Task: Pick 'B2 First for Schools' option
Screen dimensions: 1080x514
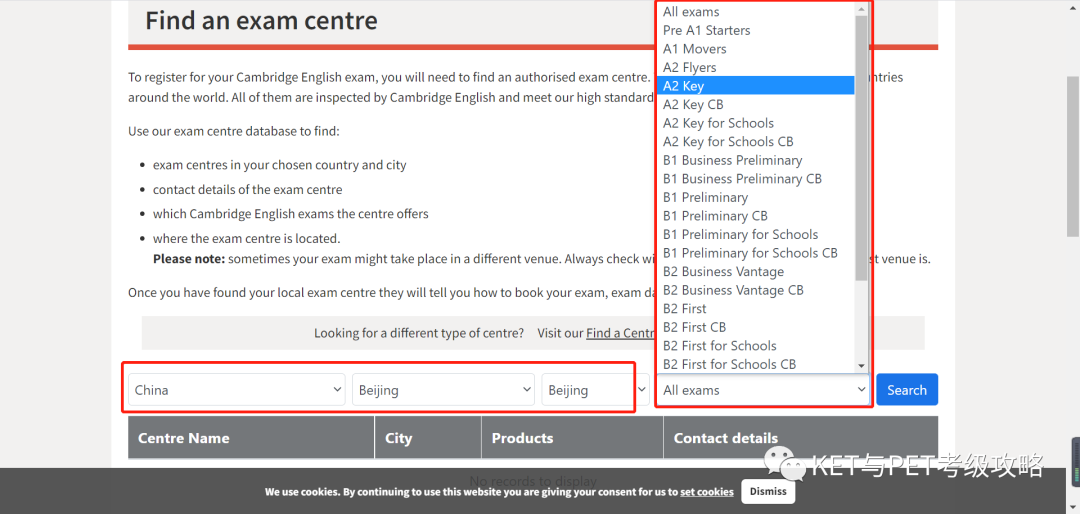Action: click(x=756, y=346)
